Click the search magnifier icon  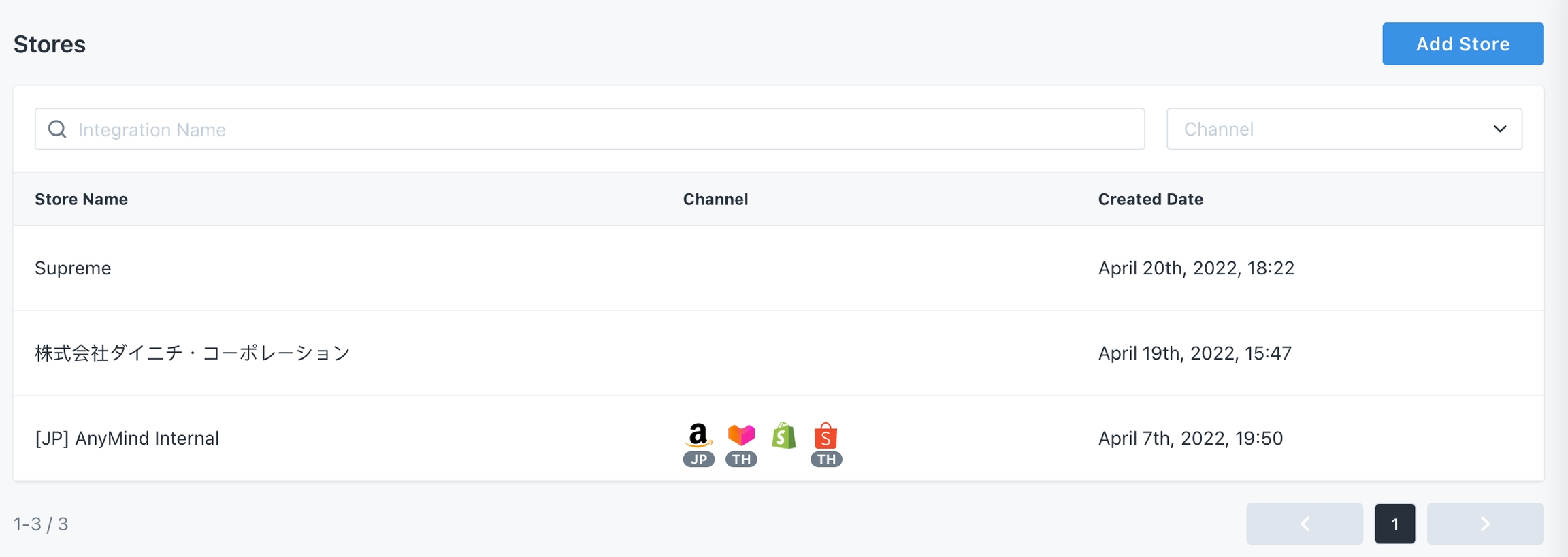click(57, 129)
